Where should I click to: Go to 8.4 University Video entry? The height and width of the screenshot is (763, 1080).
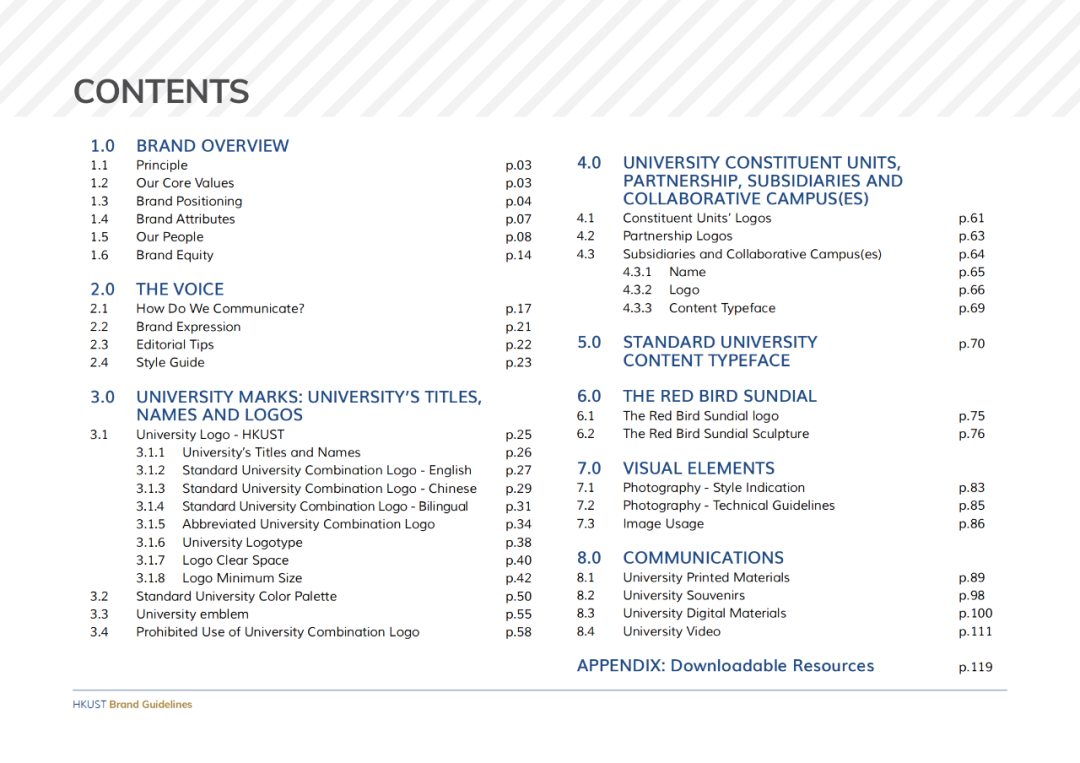[672, 631]
